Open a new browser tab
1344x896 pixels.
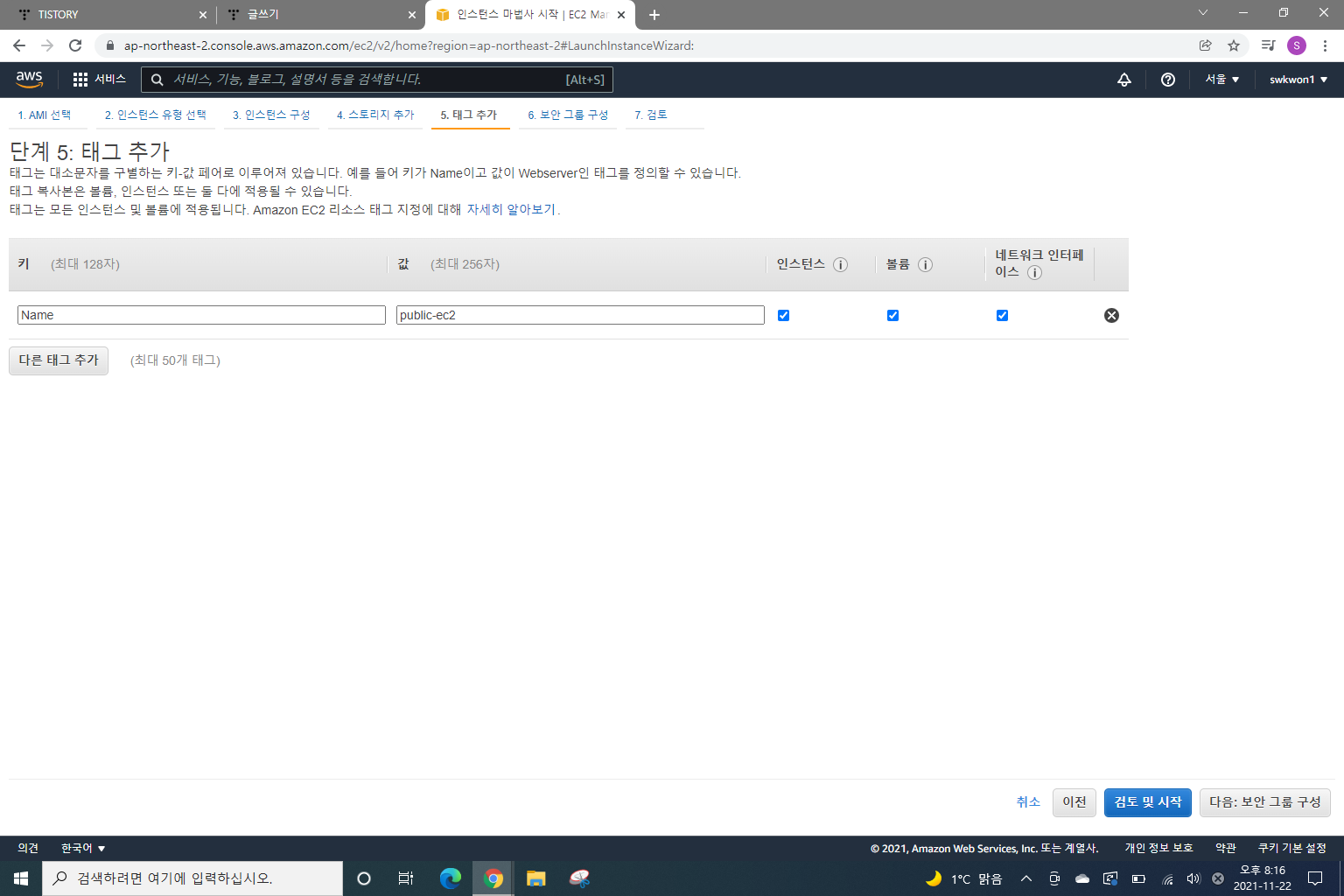(654, 15)
